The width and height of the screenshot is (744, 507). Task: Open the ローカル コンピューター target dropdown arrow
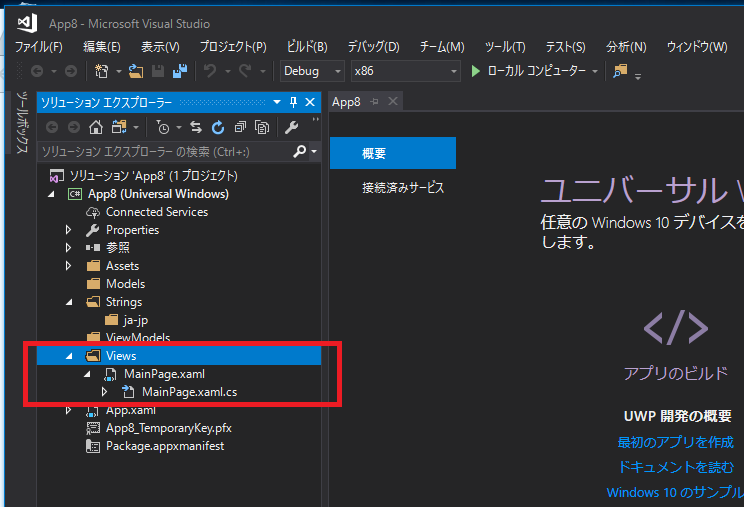[x=595, y=72]
